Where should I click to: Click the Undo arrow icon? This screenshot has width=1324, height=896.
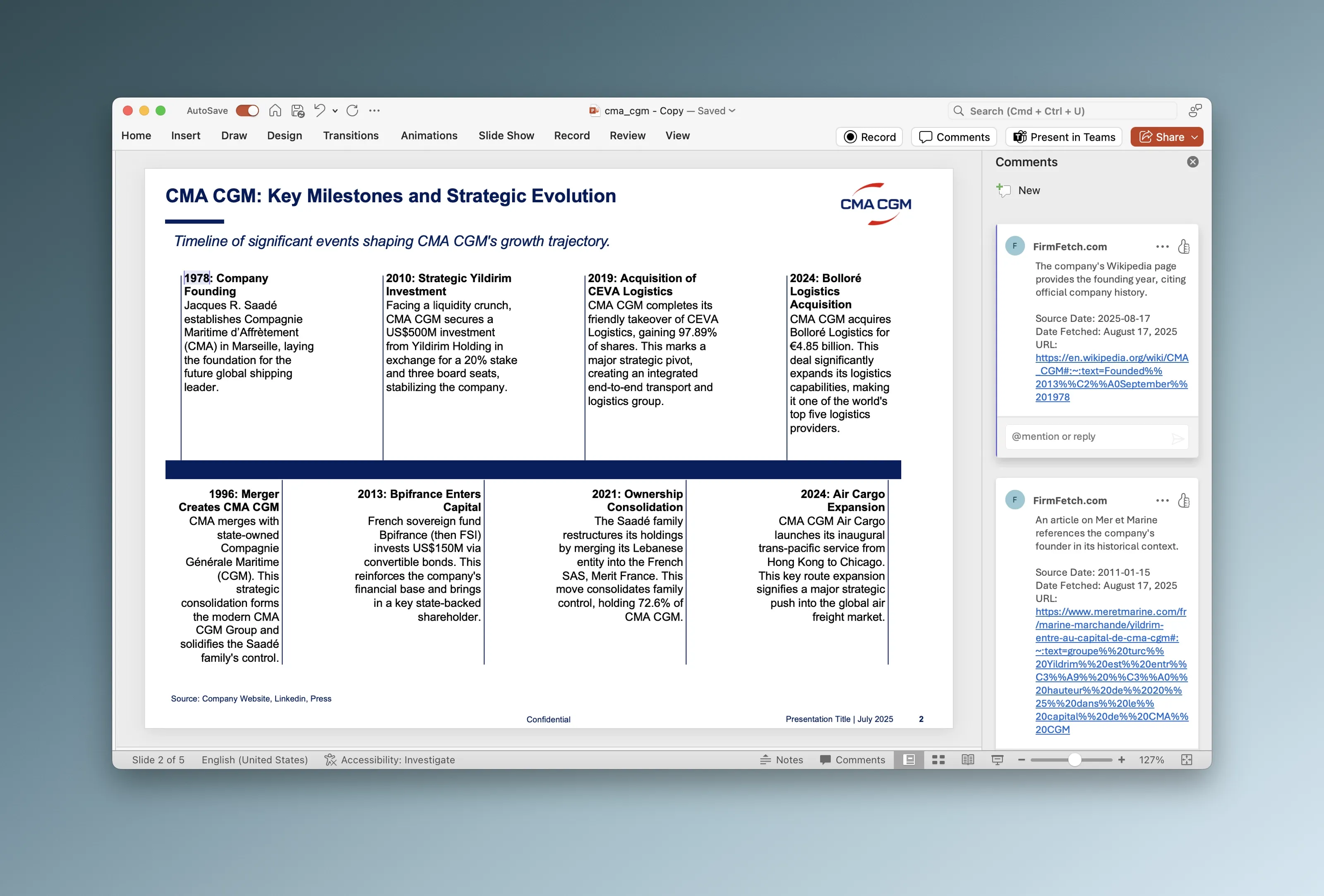(x=319, y=110)
